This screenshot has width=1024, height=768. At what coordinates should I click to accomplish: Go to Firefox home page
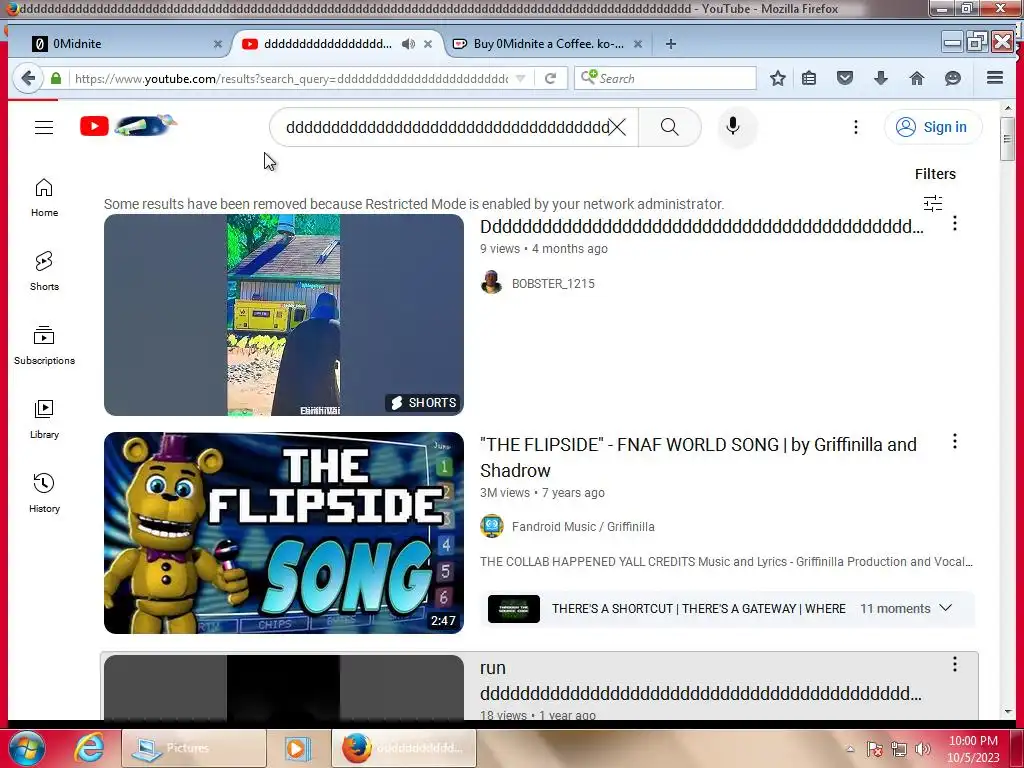(917, 78)
